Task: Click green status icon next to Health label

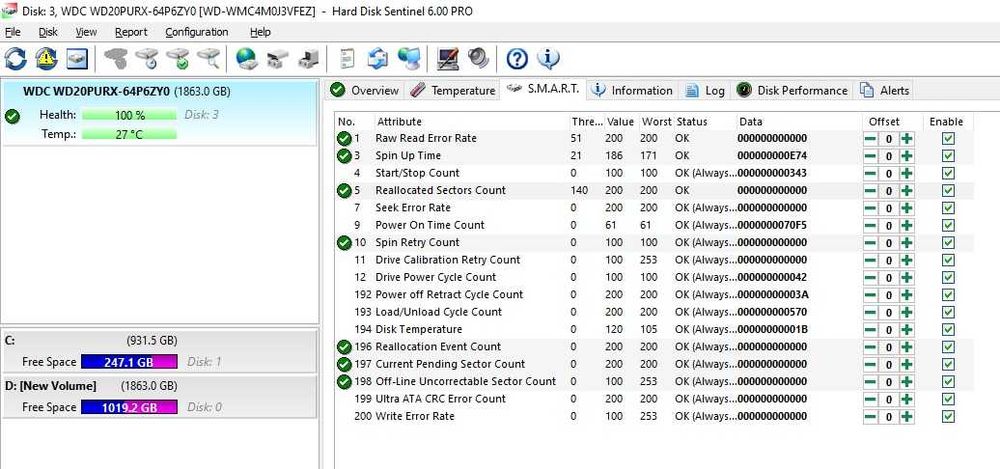Action: pos(11,117)
